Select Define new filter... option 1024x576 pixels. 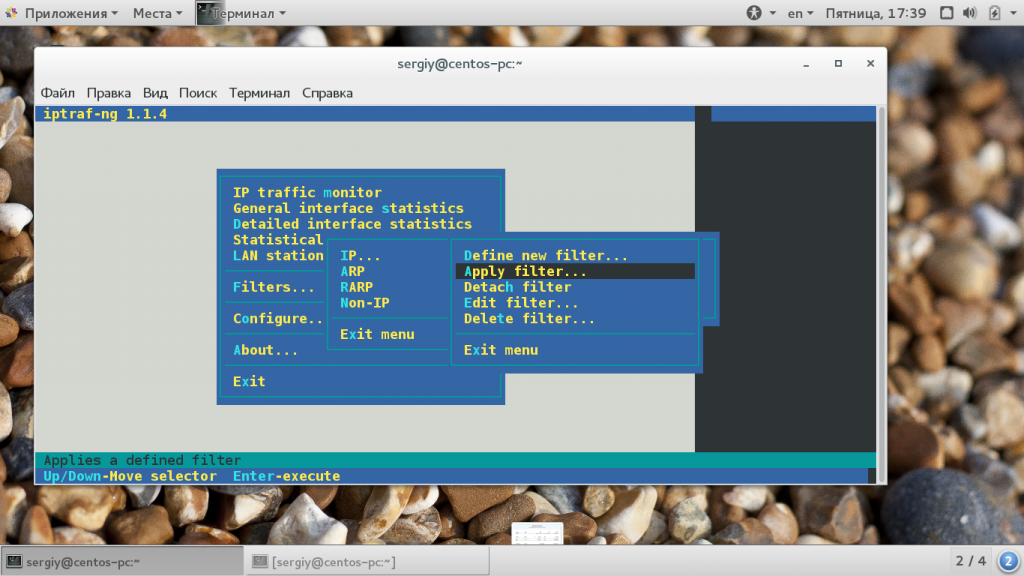click(546, 255)
